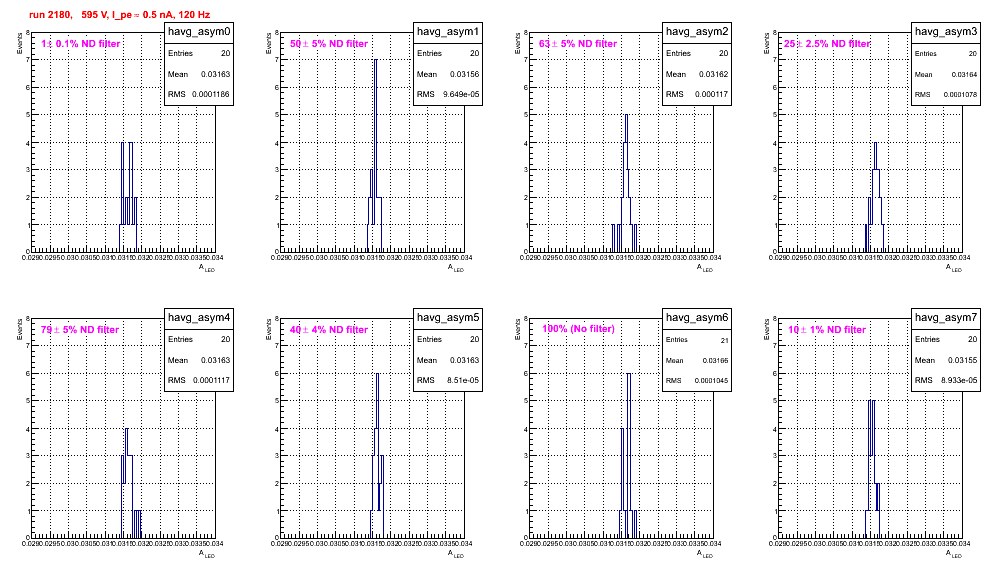
Task: Click RMS value 8.933e-05 in havg_asym7
Action: [x=959, y=380]
